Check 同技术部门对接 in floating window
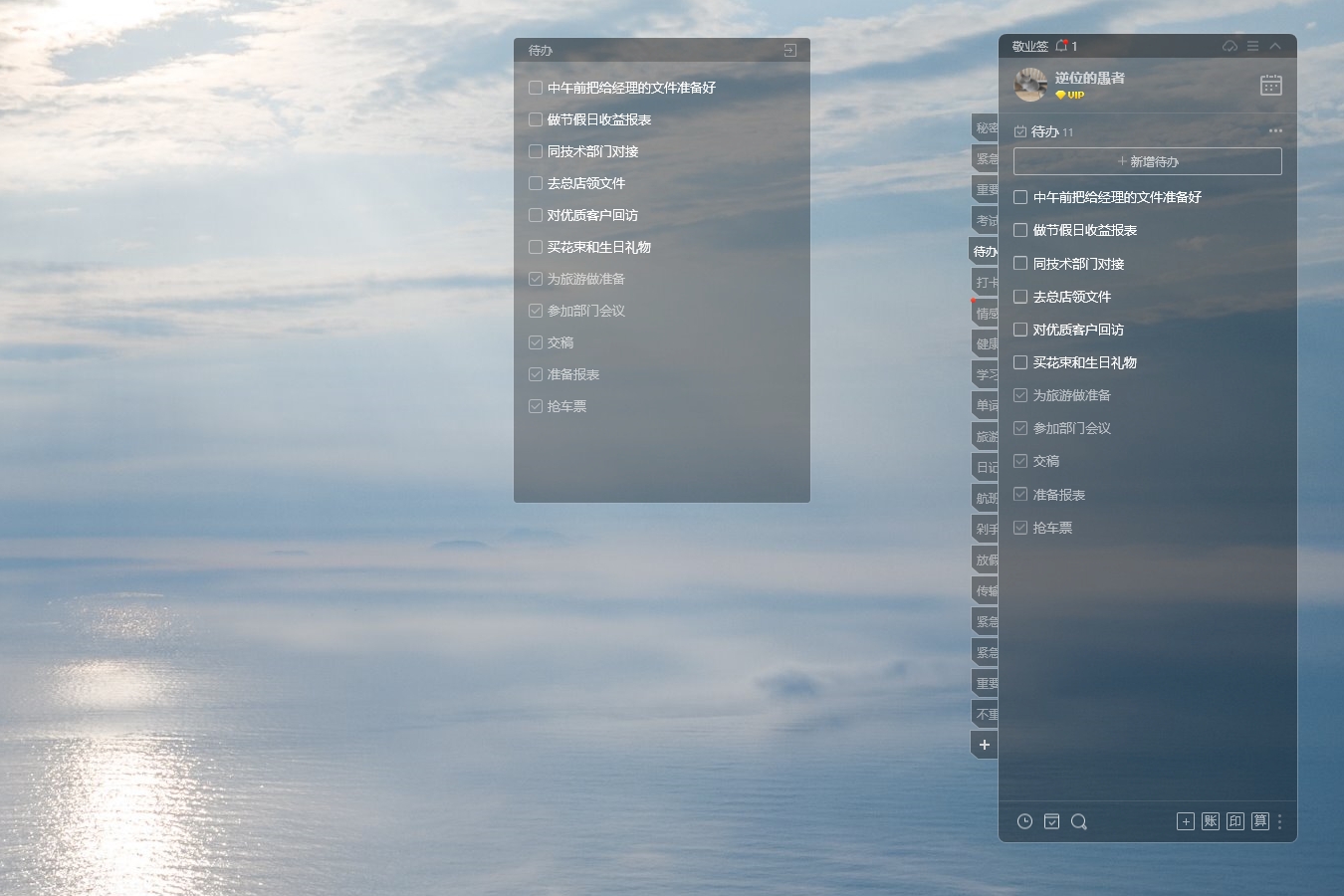This screenshot has width=1344, height=896. pyautogui.click(x=536, y=151)
